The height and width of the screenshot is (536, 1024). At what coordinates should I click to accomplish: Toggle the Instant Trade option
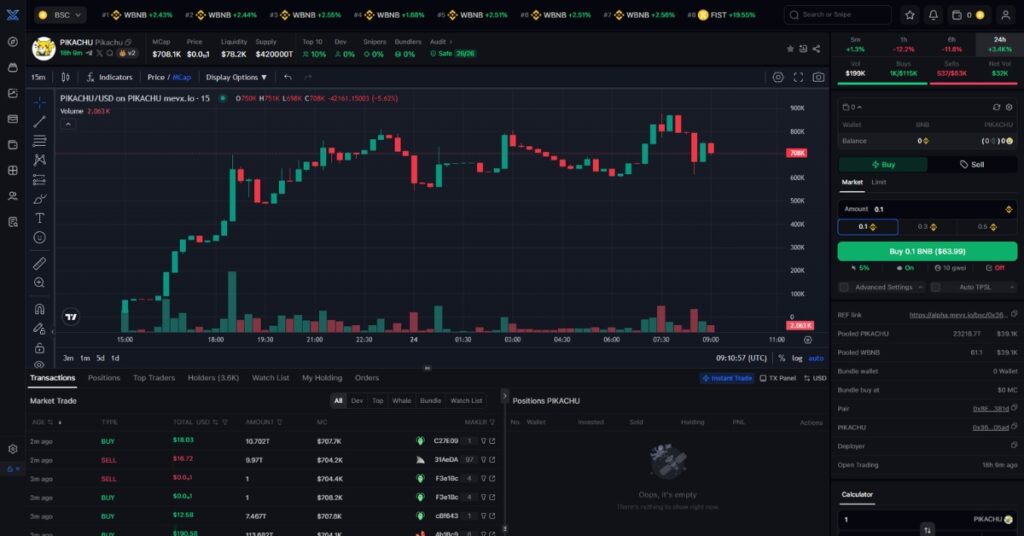point(727,378)
